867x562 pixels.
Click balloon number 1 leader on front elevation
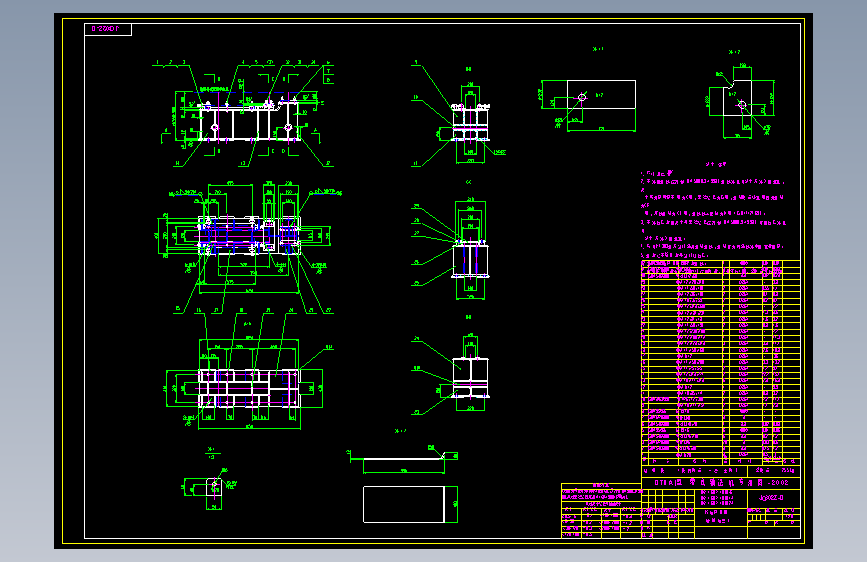tap(158, 63)
